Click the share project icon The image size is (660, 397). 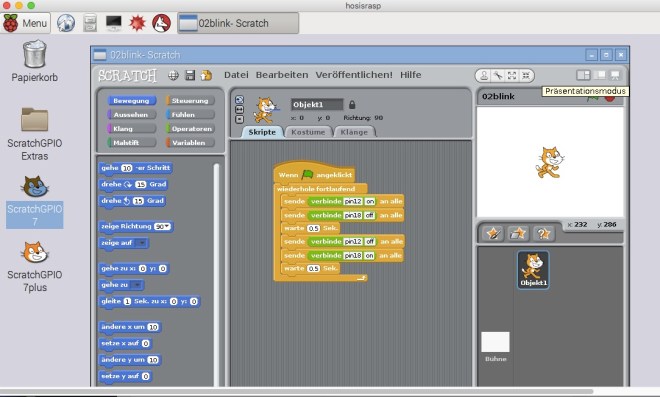[206, 75]
